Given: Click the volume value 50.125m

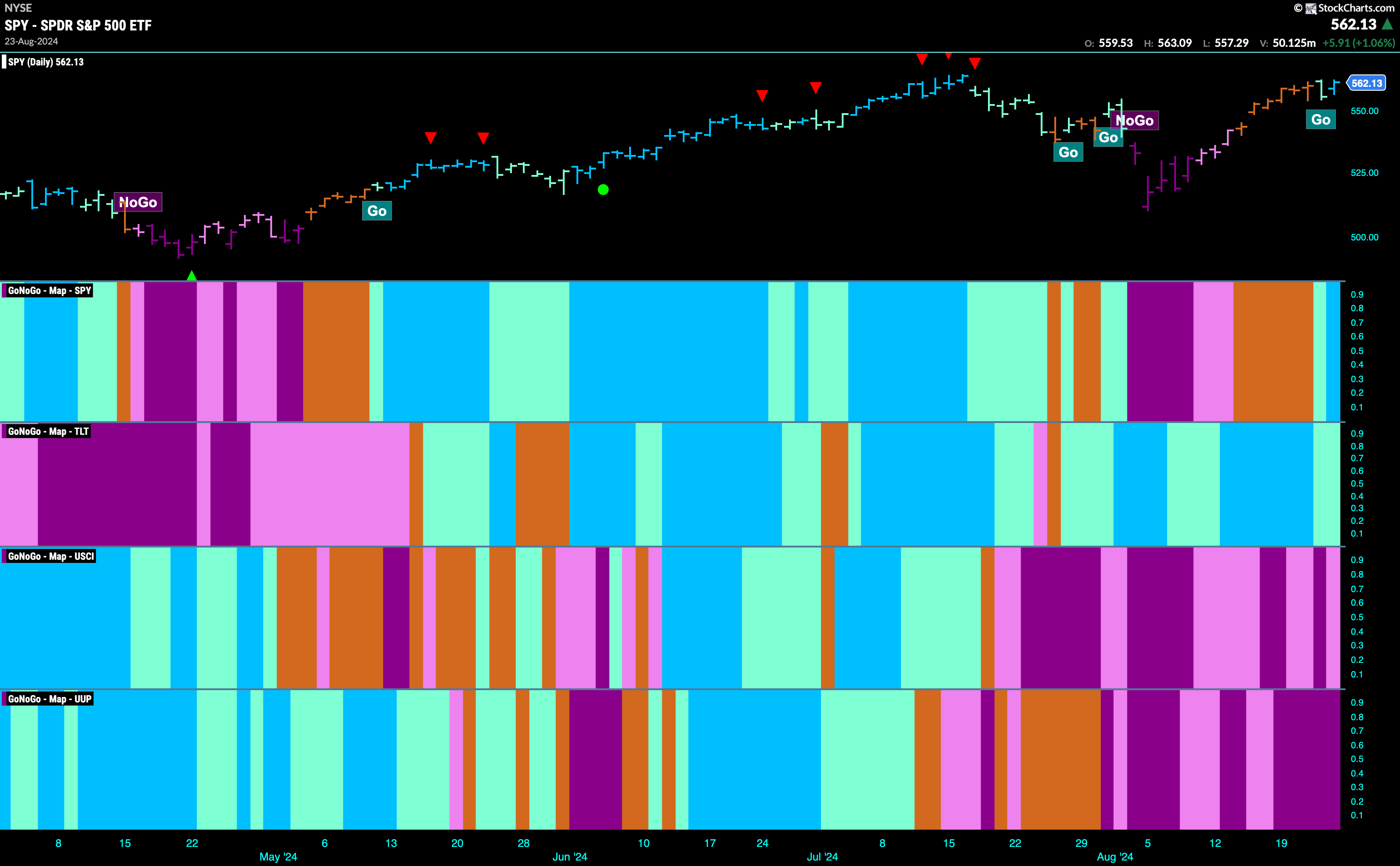Looking at the screenshot, I should coord(1294,43).
